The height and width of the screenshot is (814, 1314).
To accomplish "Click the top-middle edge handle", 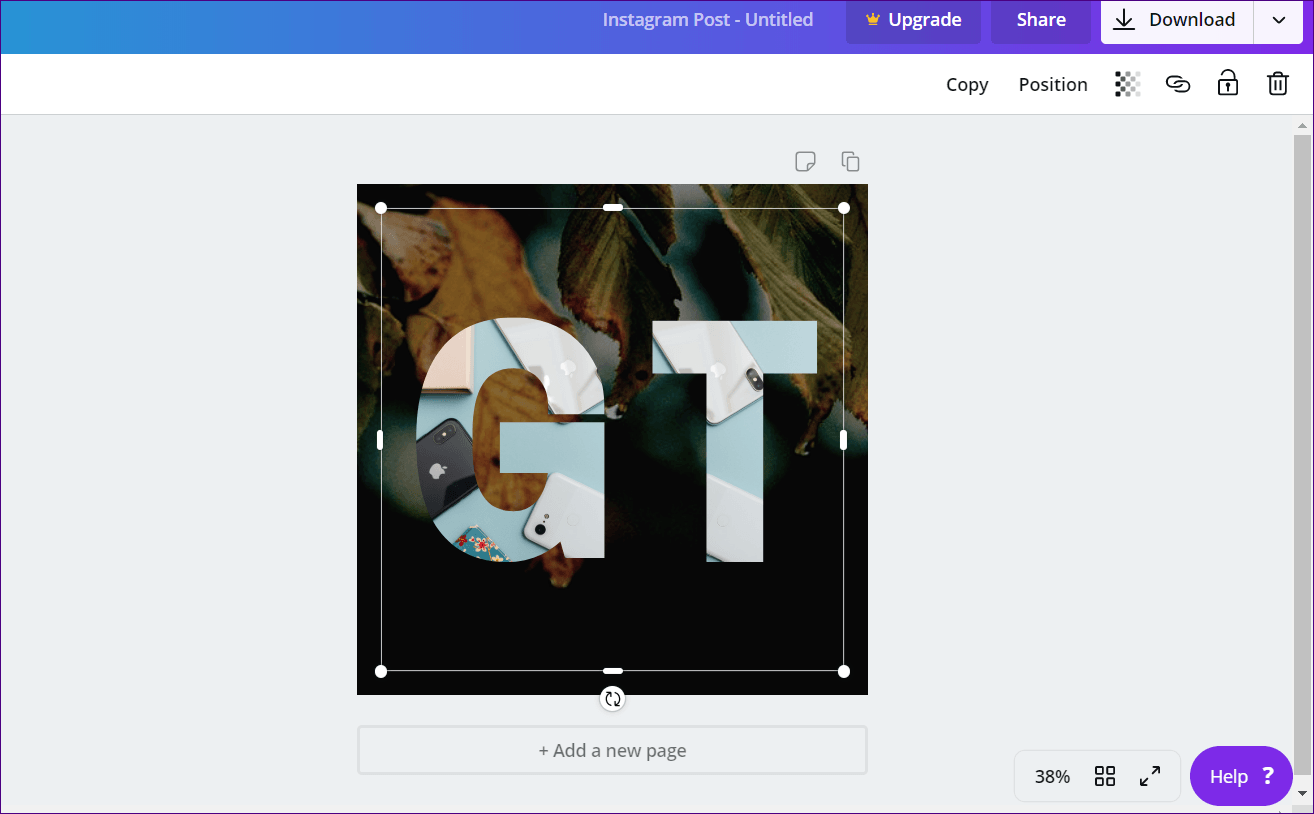I will pyautogui.click(x=613, y=208).
